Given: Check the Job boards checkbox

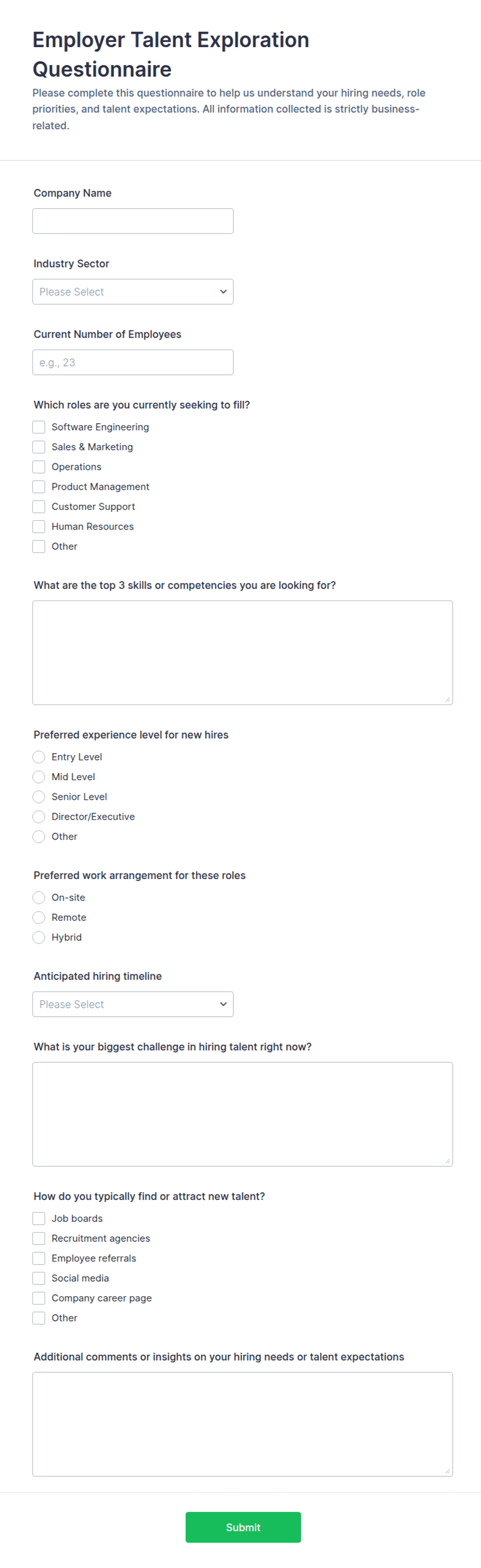Looking at the screenshot, I should (x=39, y=1218).
